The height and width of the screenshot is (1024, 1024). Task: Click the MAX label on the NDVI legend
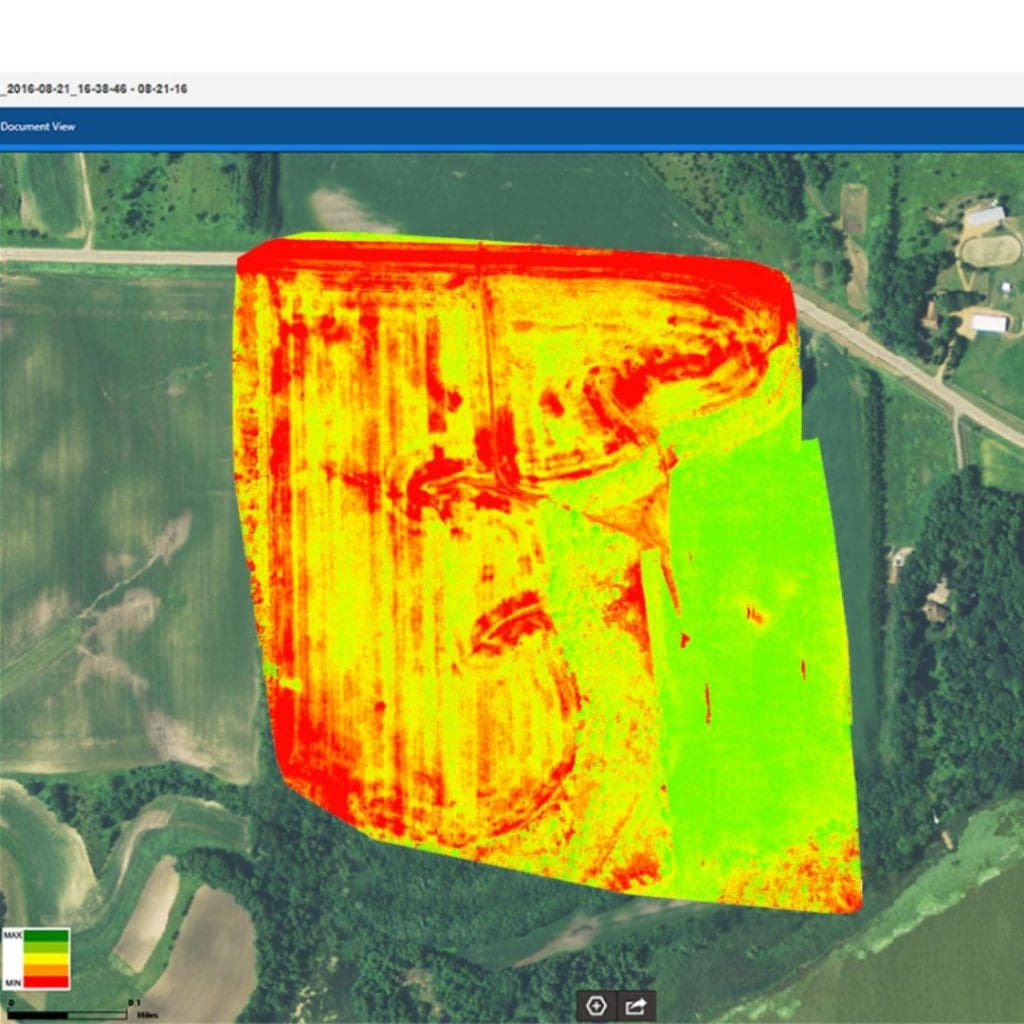click(x=14, y=935)
